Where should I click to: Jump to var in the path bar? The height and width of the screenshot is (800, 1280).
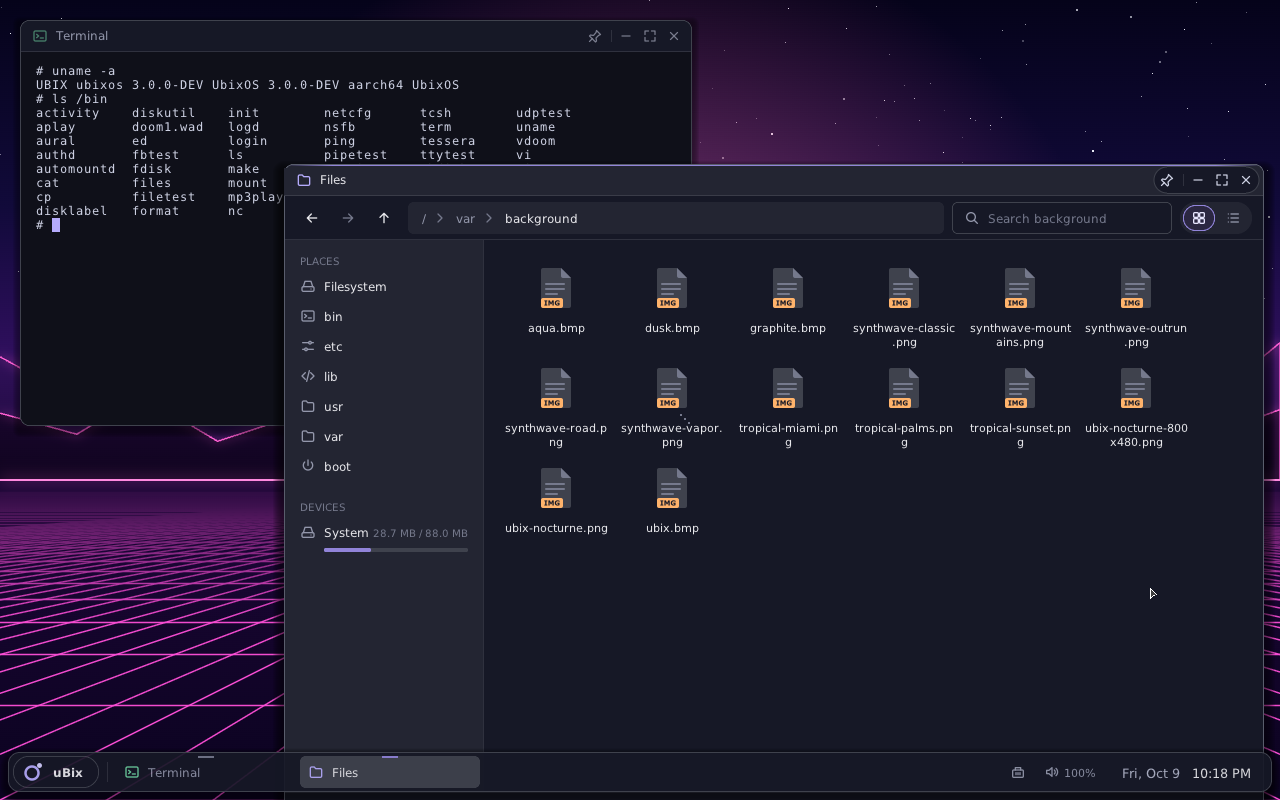(x=465, y=218)
